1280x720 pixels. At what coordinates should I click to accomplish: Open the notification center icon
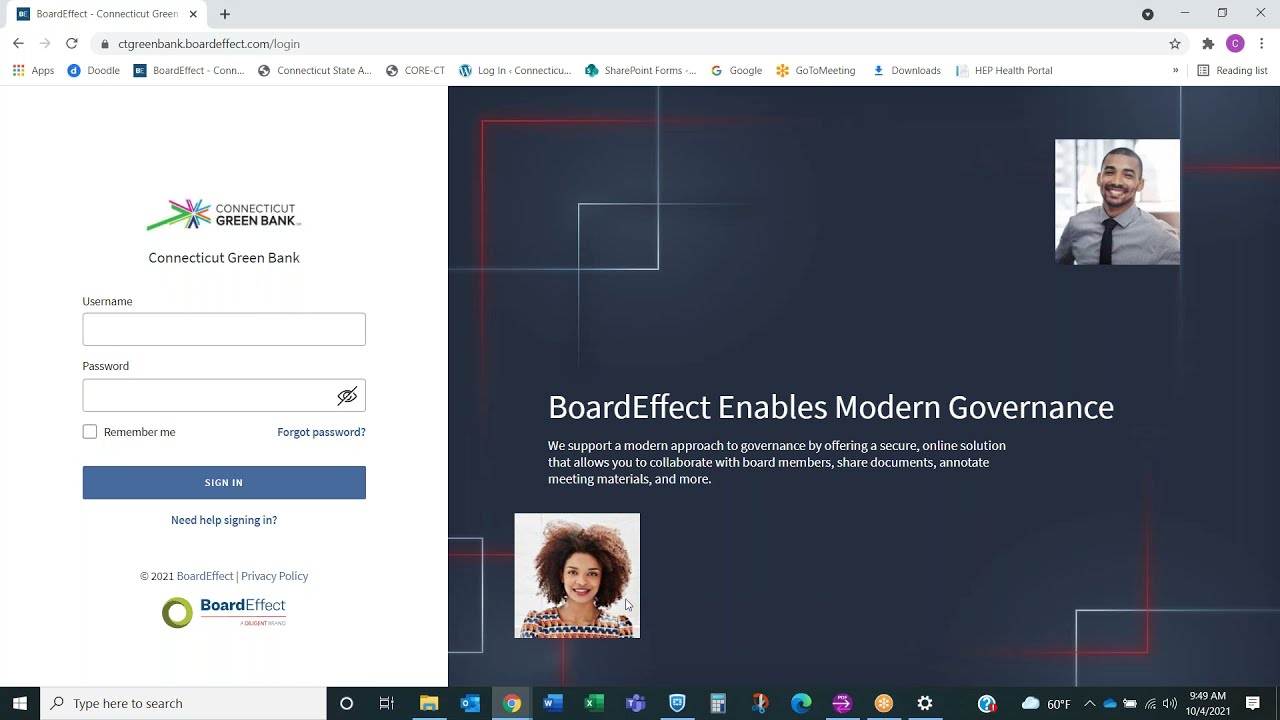[1252, 703]
